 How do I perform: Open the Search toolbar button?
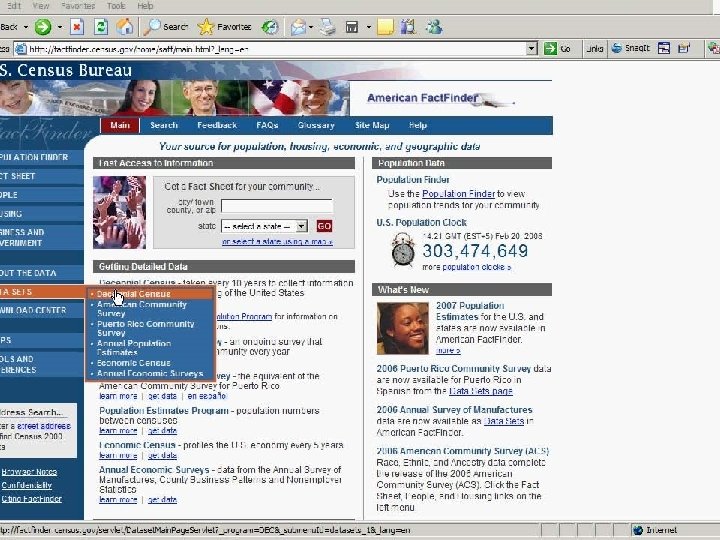[165, 27]
